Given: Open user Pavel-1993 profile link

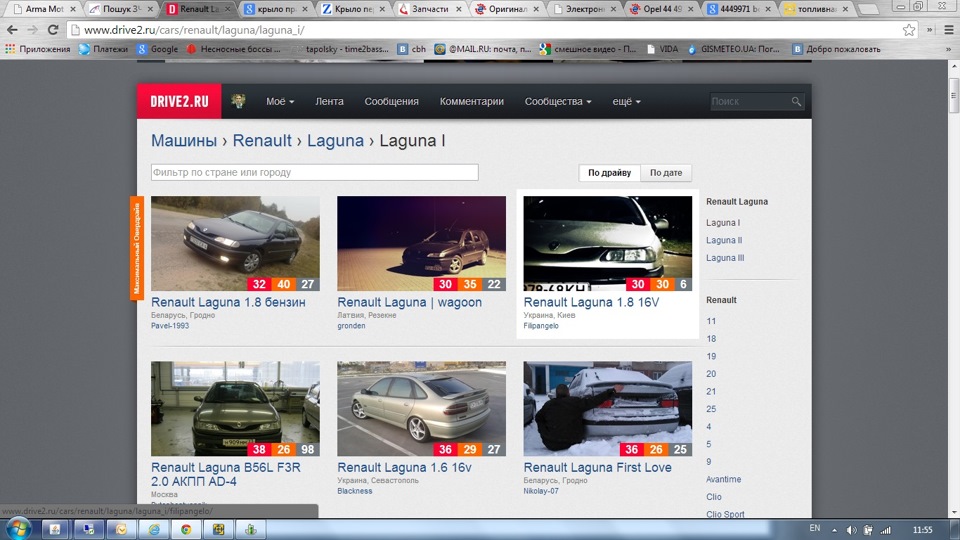Looking at the screenshot, I should point(170,326).
